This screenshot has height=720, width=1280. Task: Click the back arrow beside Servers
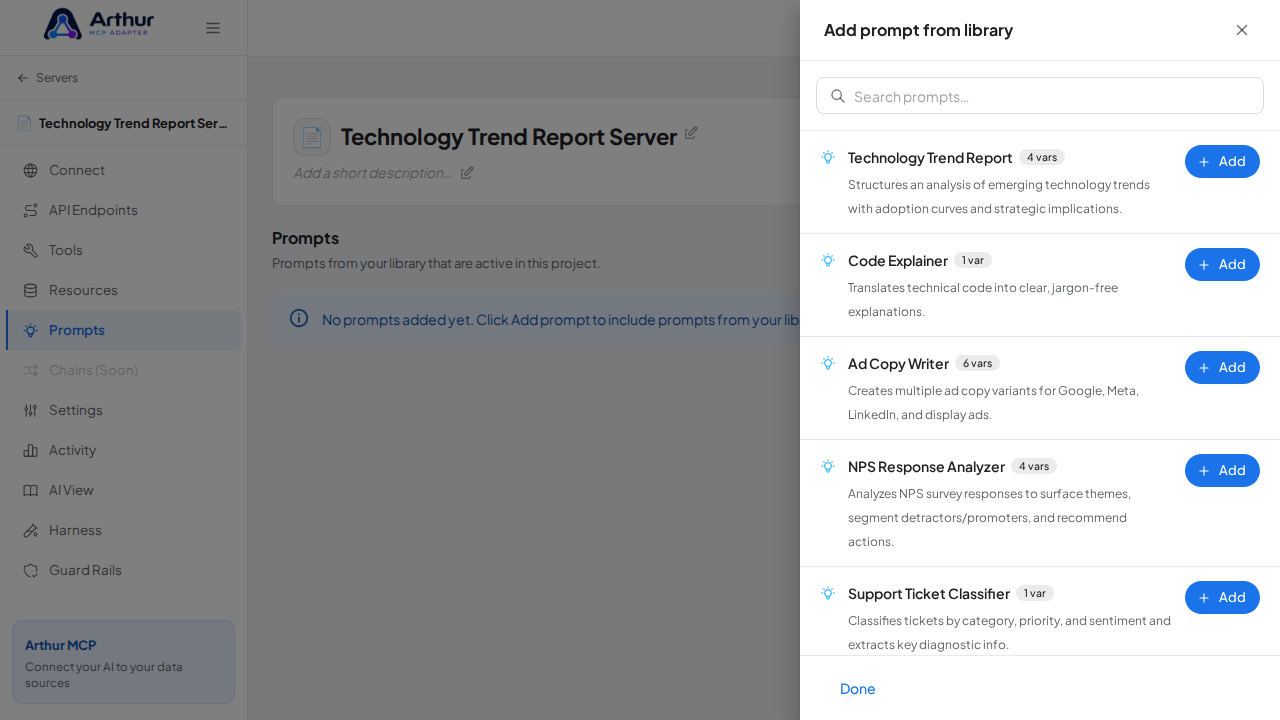point(23,78)
